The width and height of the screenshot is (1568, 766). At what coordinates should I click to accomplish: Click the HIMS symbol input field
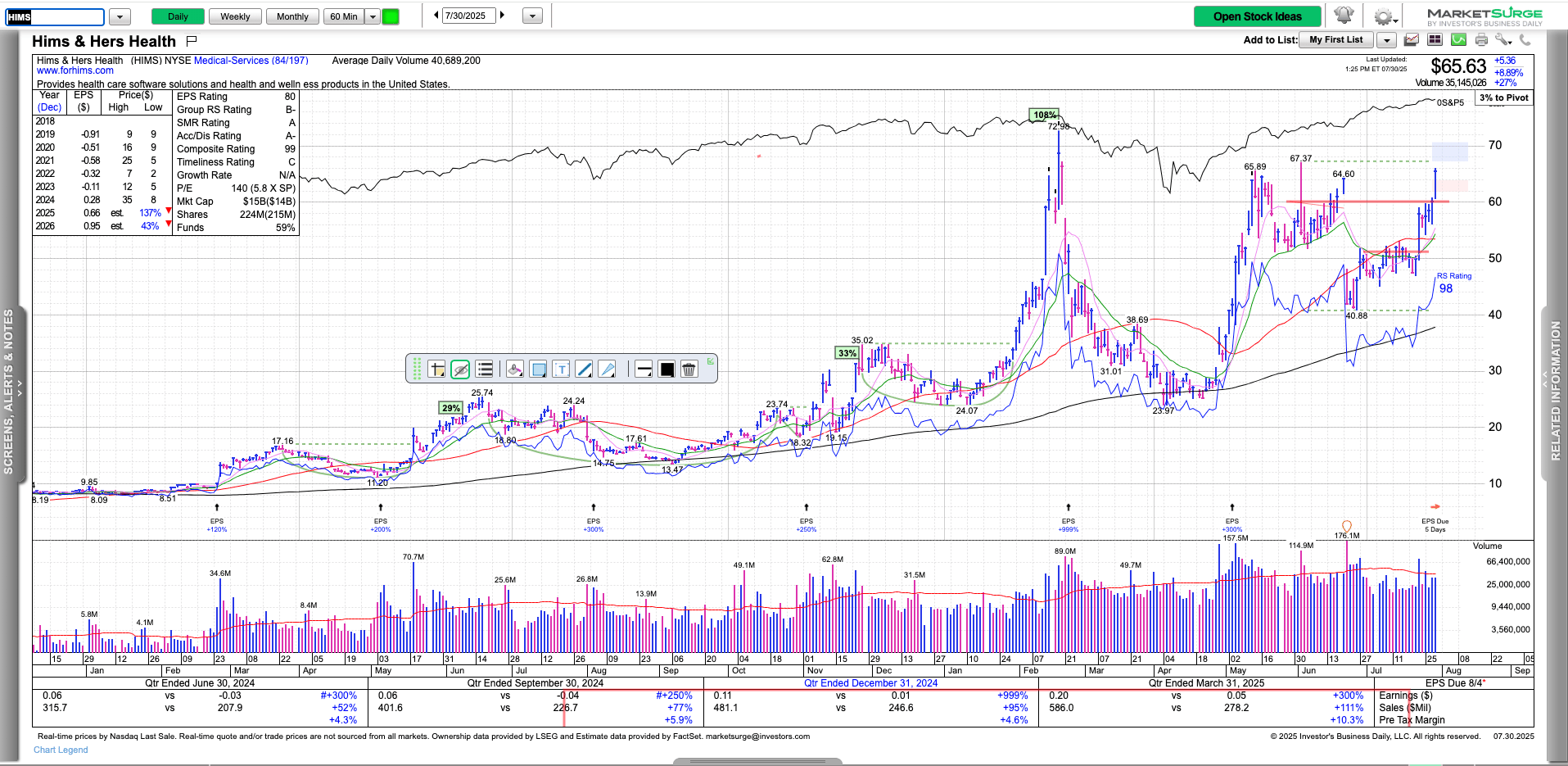pyautogui.click(x=55, y=16)
